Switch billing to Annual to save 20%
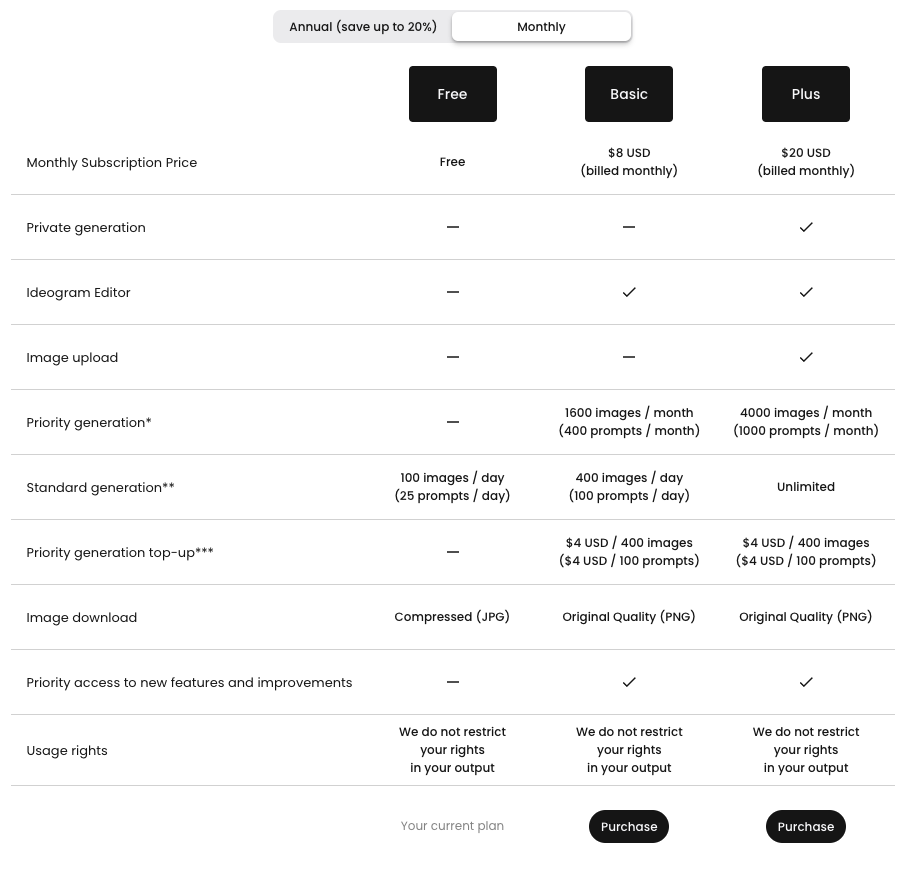 363,26
